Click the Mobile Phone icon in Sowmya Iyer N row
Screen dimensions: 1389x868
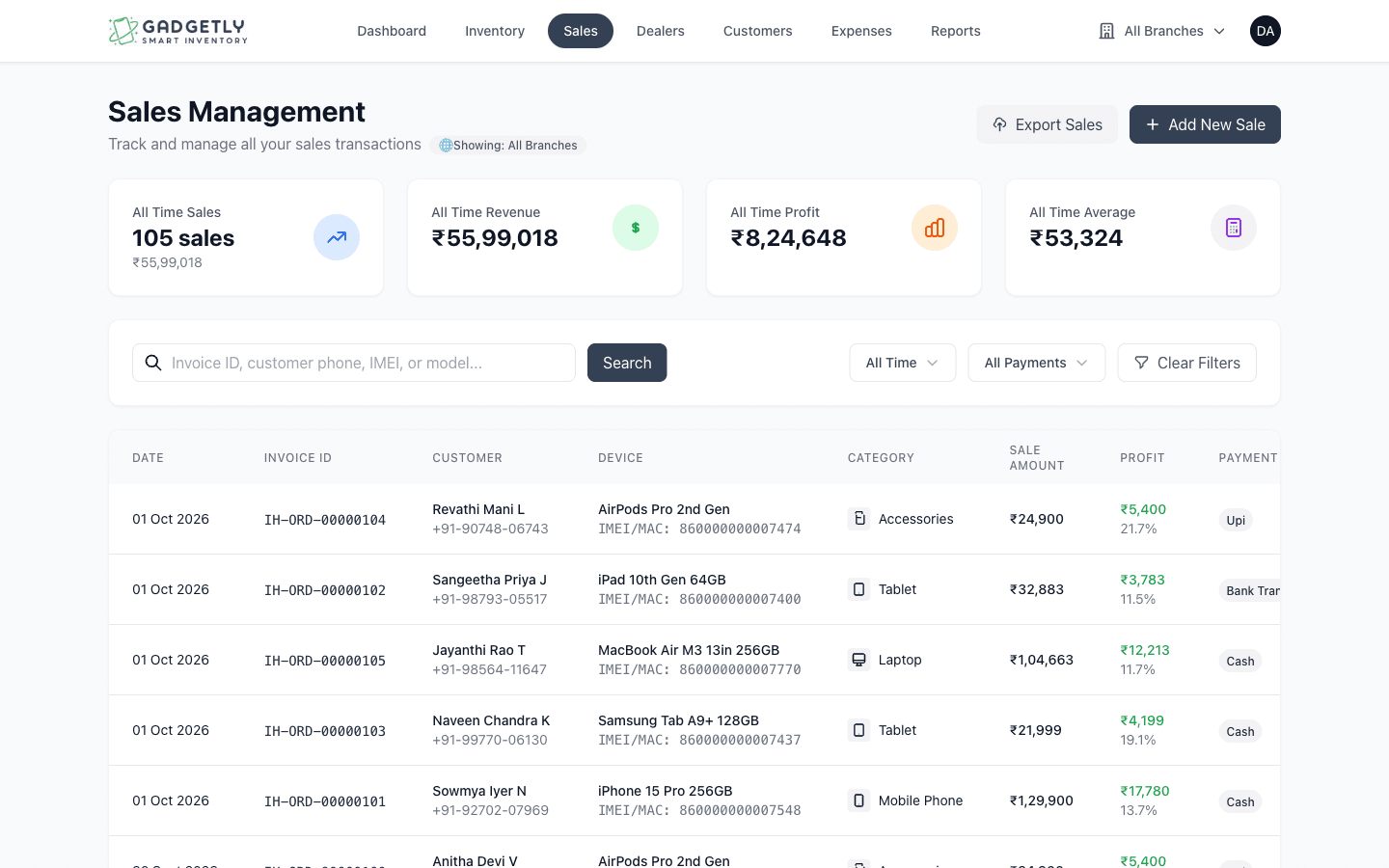click(x=858, y=800)
